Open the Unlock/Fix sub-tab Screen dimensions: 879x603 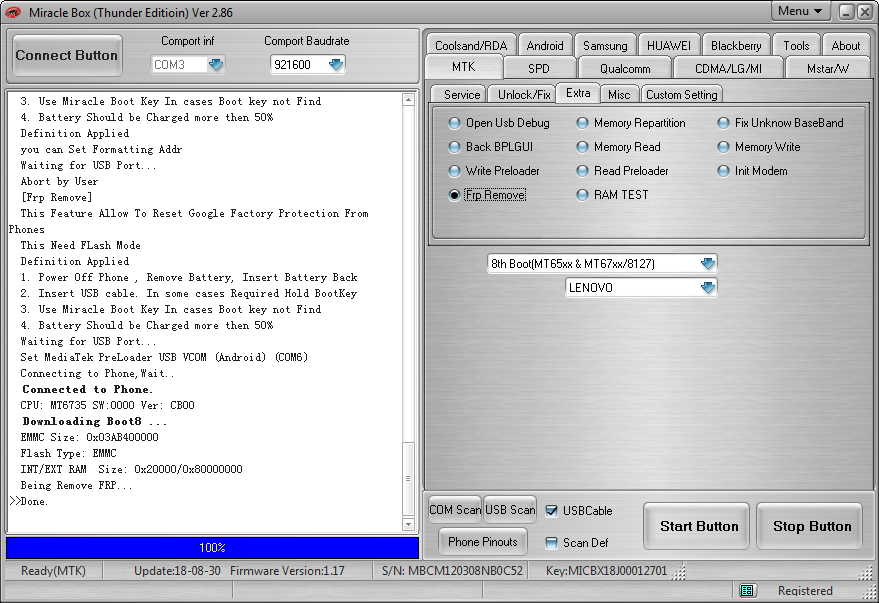[x=524, y=95]
